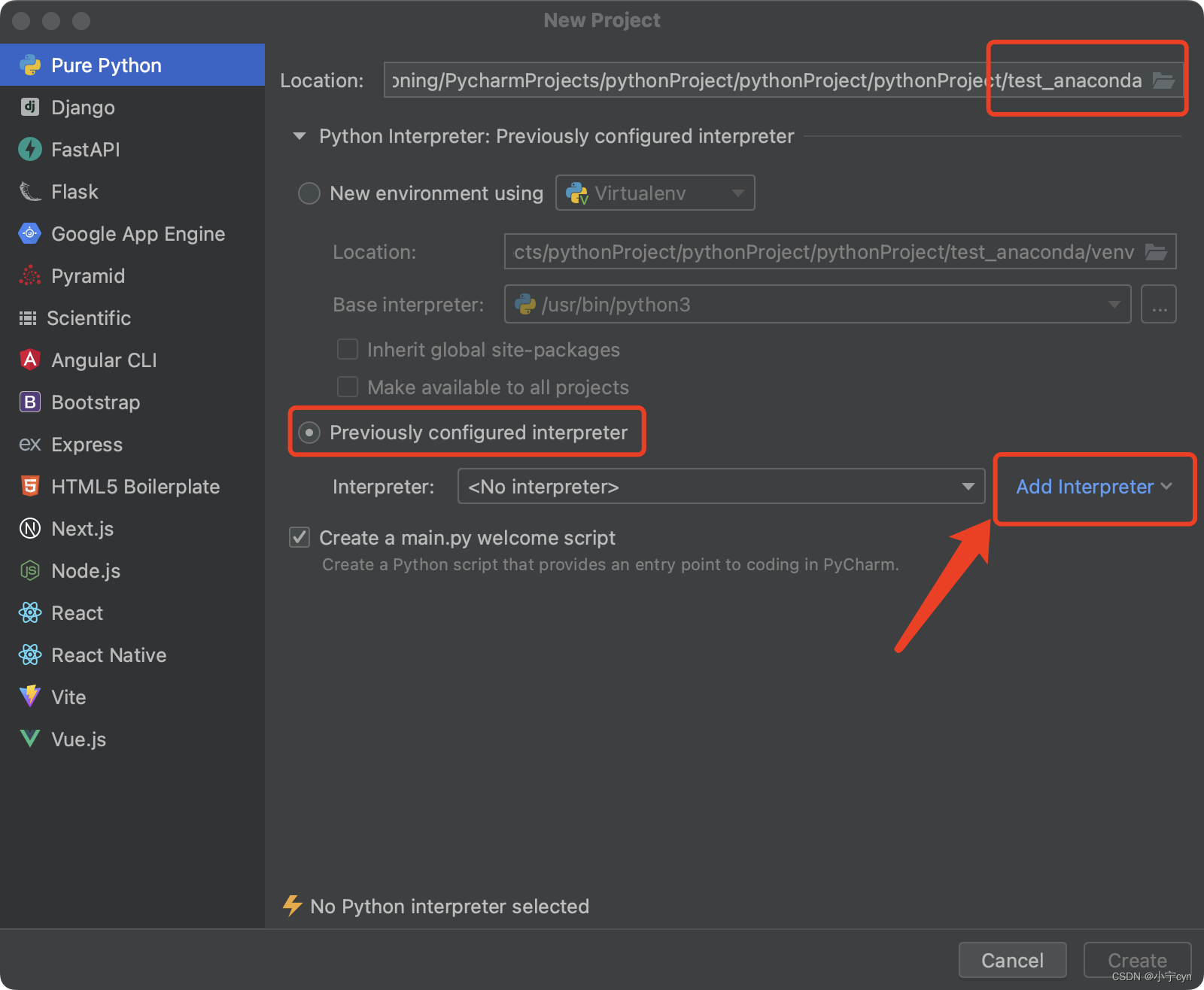Select Vite project type
Viewport: 1204px width, 990px height.
[132, 697]
